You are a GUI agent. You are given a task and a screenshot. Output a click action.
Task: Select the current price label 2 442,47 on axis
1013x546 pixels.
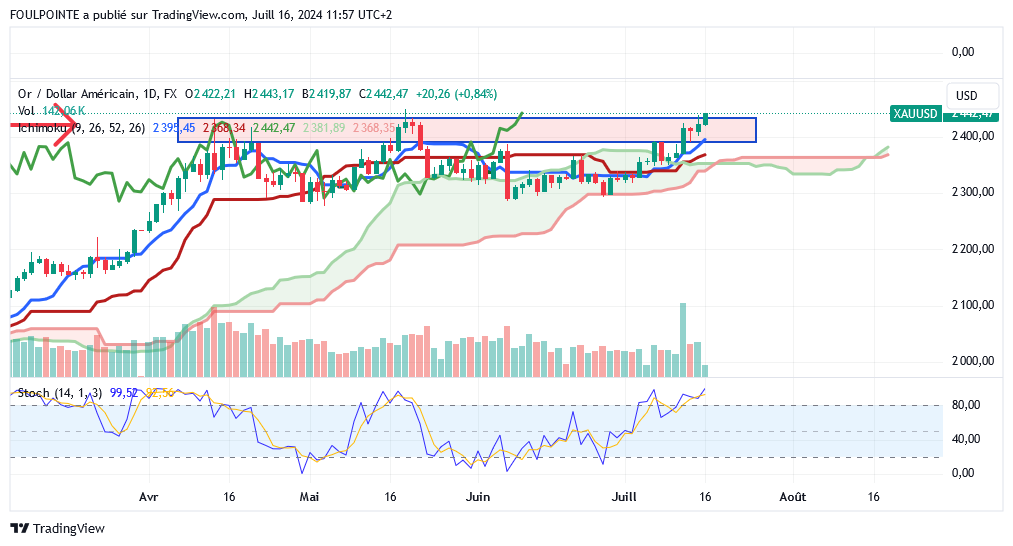(x=970, y=114)
